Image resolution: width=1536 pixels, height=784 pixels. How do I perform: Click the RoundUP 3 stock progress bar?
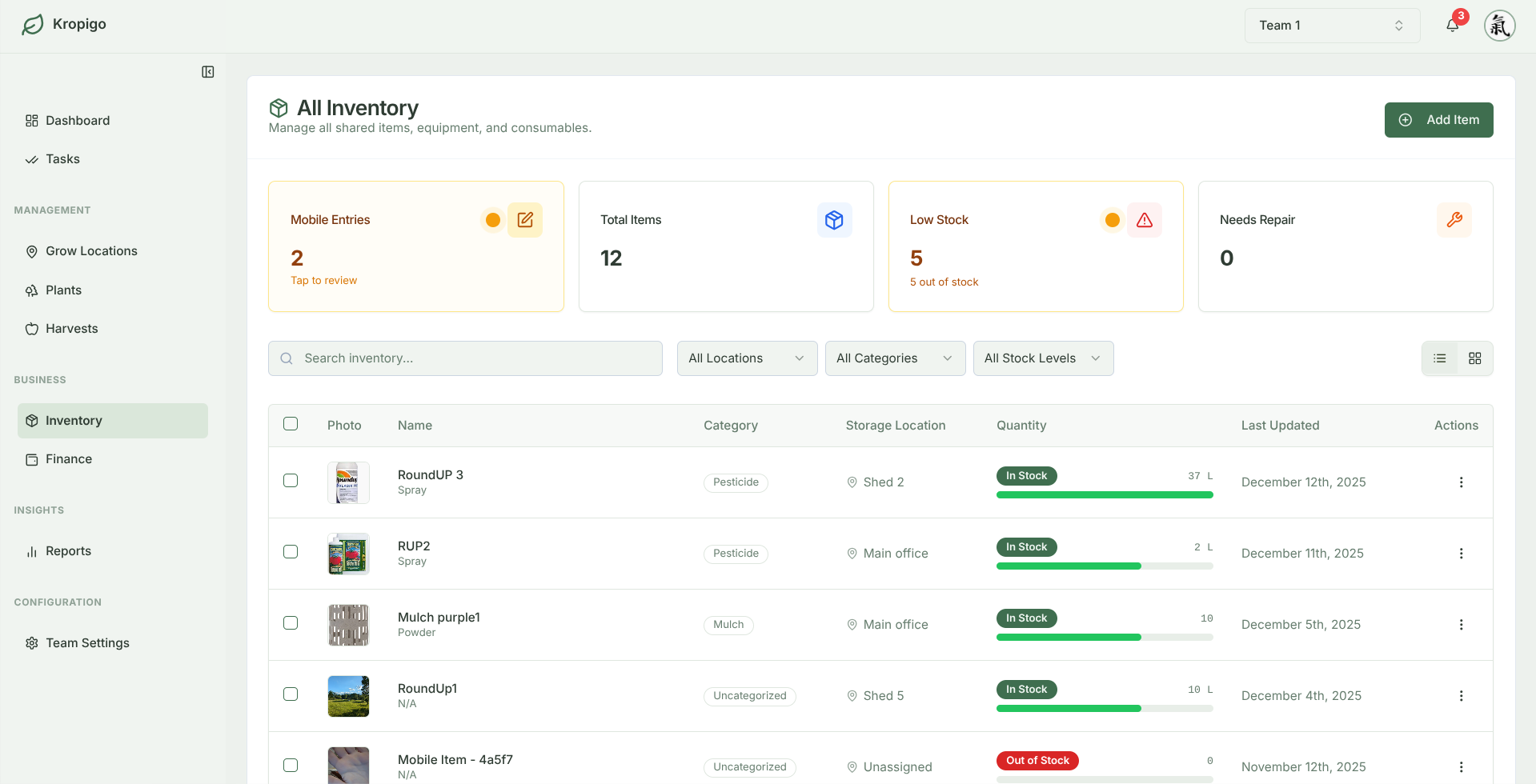[x=1104, y=495]
